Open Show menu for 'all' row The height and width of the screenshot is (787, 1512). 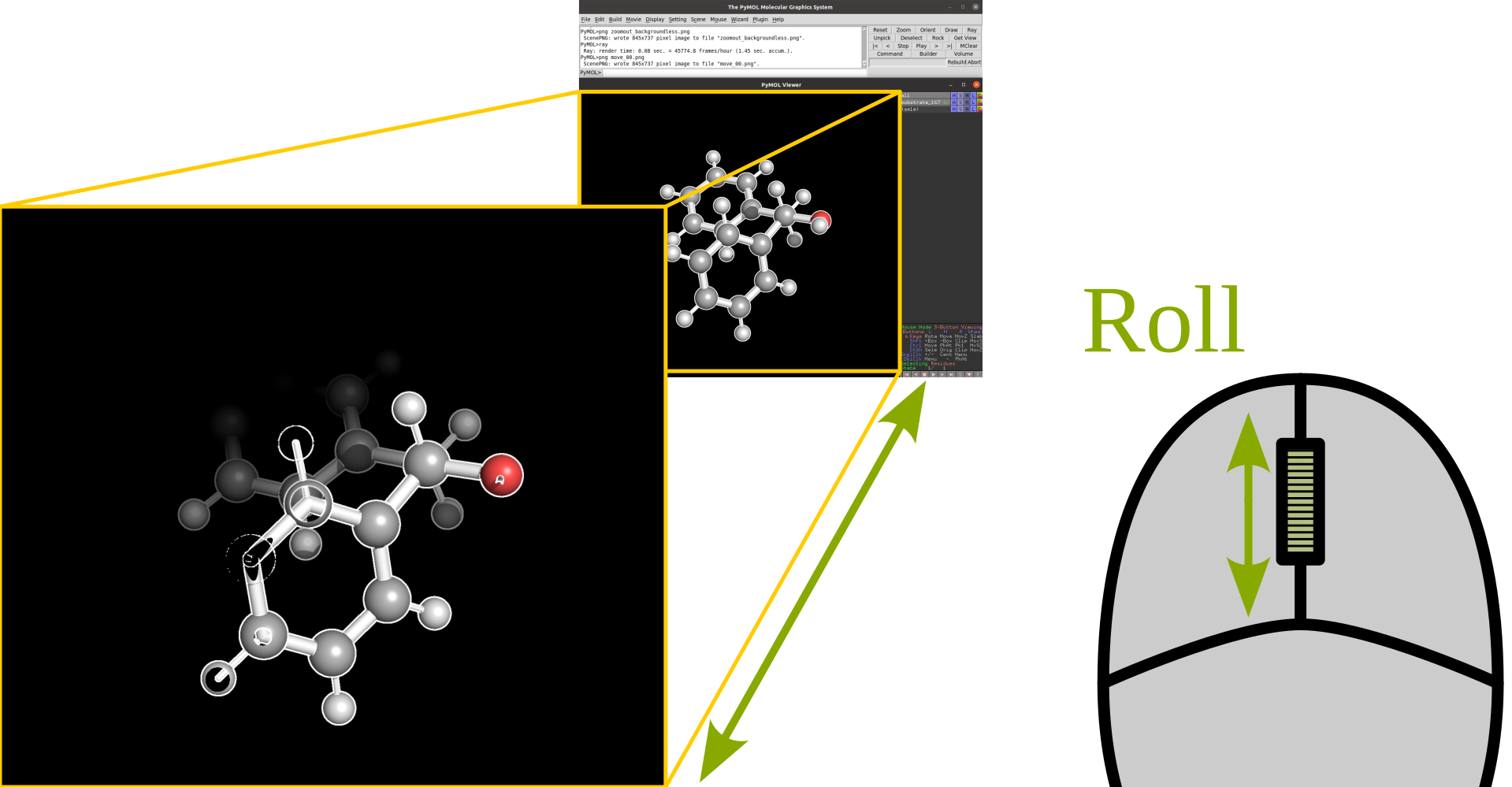(x=960, y=95)
